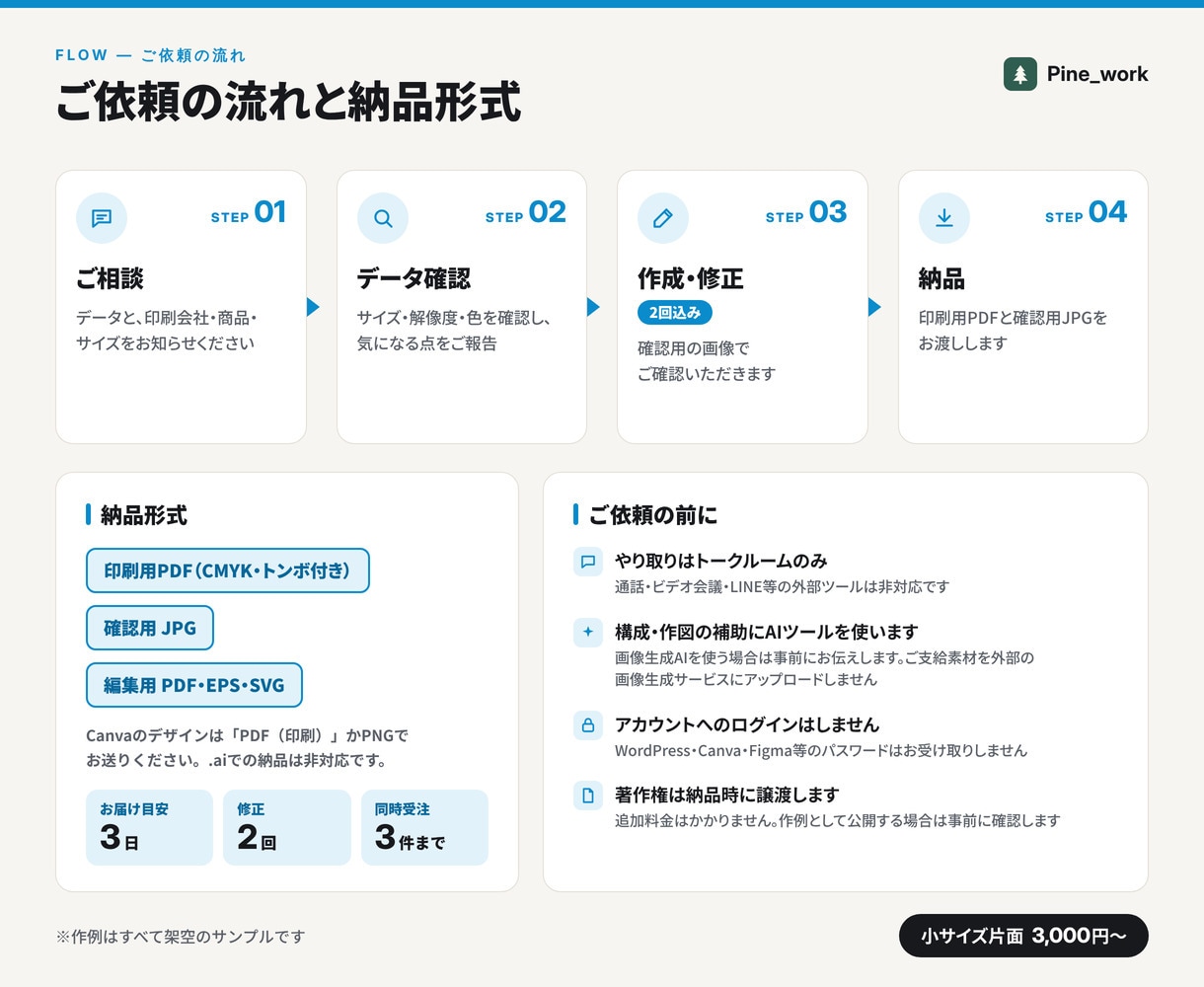Click the chat bubble icon in STEP 01
This screenshot has height=987, width=1204.
coord(102,218)
